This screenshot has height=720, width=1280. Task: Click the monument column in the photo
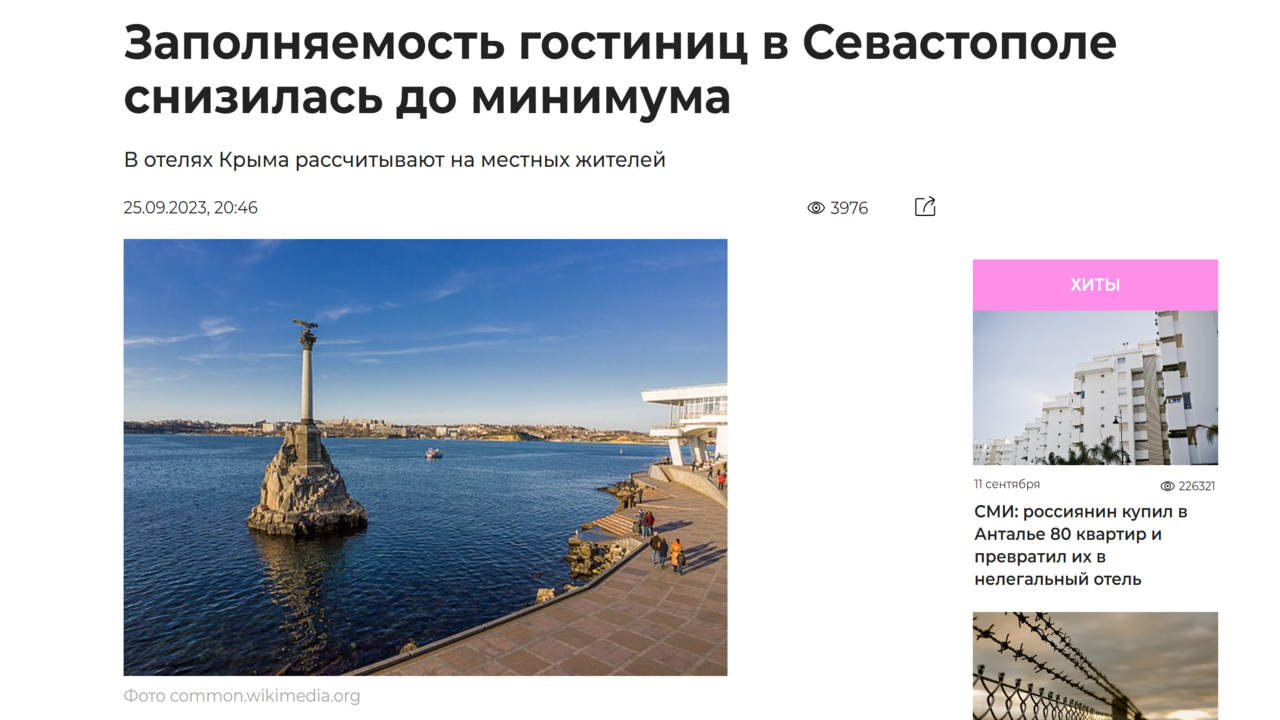(x=307, y=376)
